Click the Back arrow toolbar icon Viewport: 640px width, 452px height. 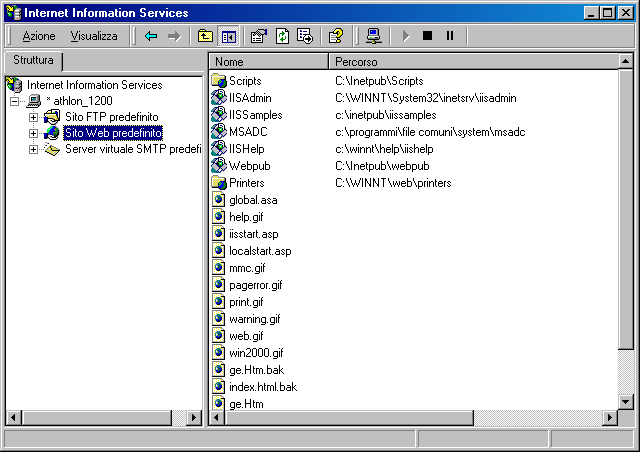coord(151,36)
